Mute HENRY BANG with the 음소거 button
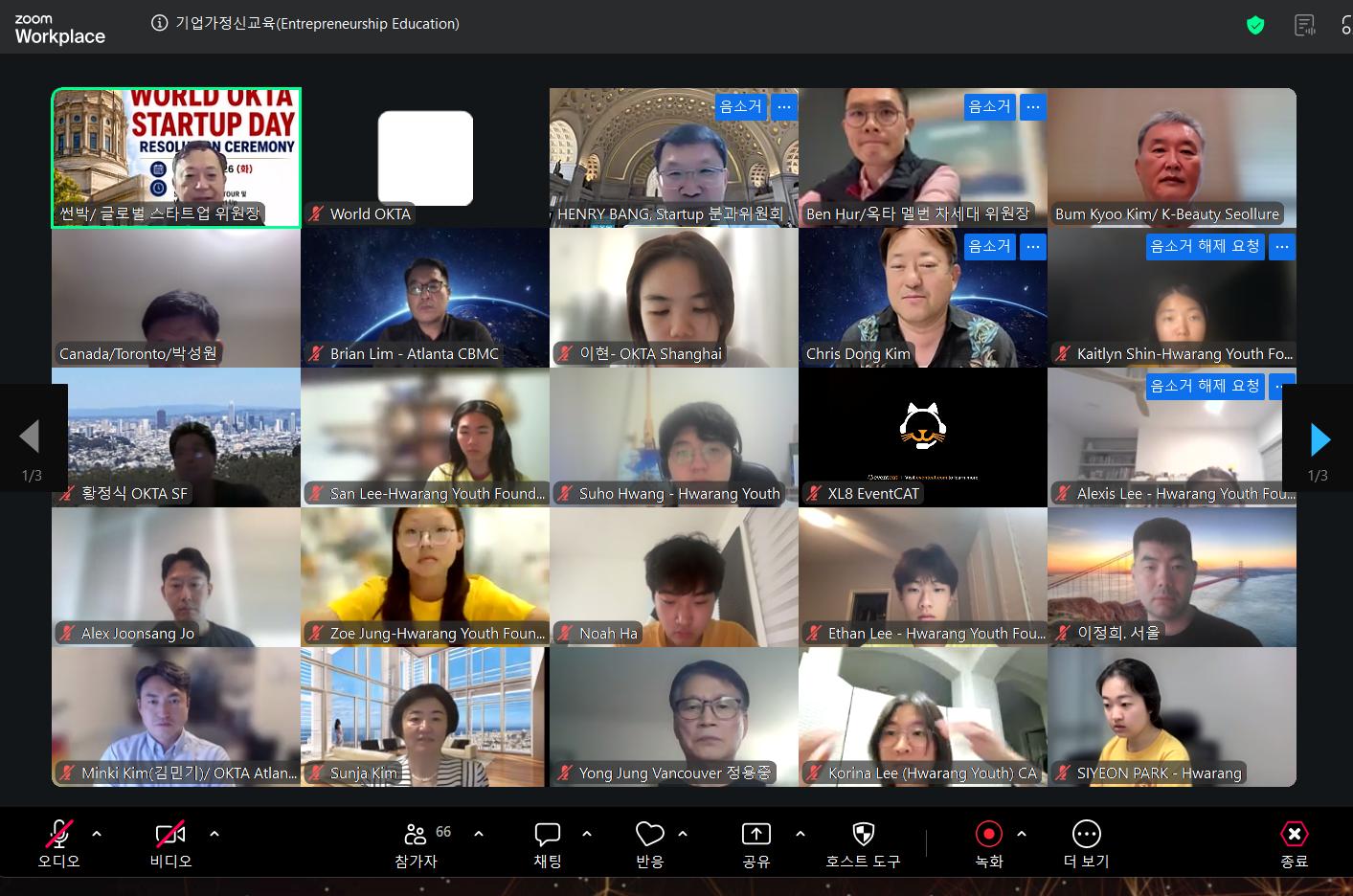 (741, 106)
